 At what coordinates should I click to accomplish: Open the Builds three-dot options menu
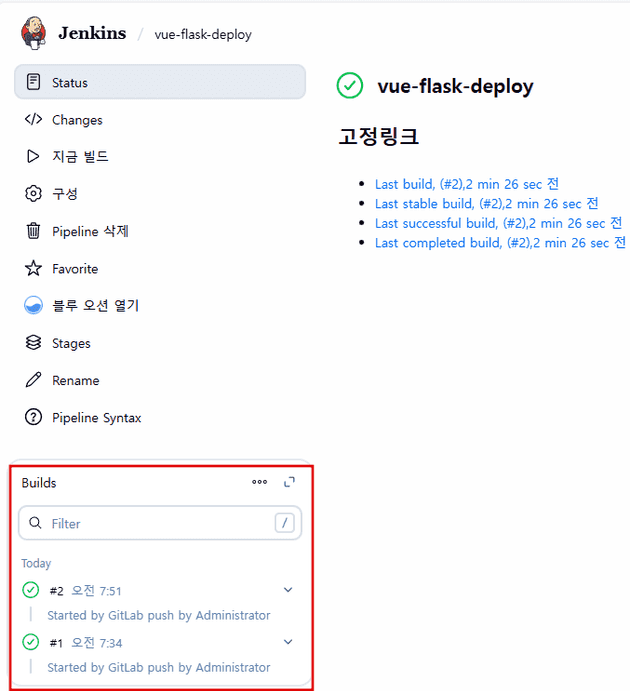click(x=259, y=482)
